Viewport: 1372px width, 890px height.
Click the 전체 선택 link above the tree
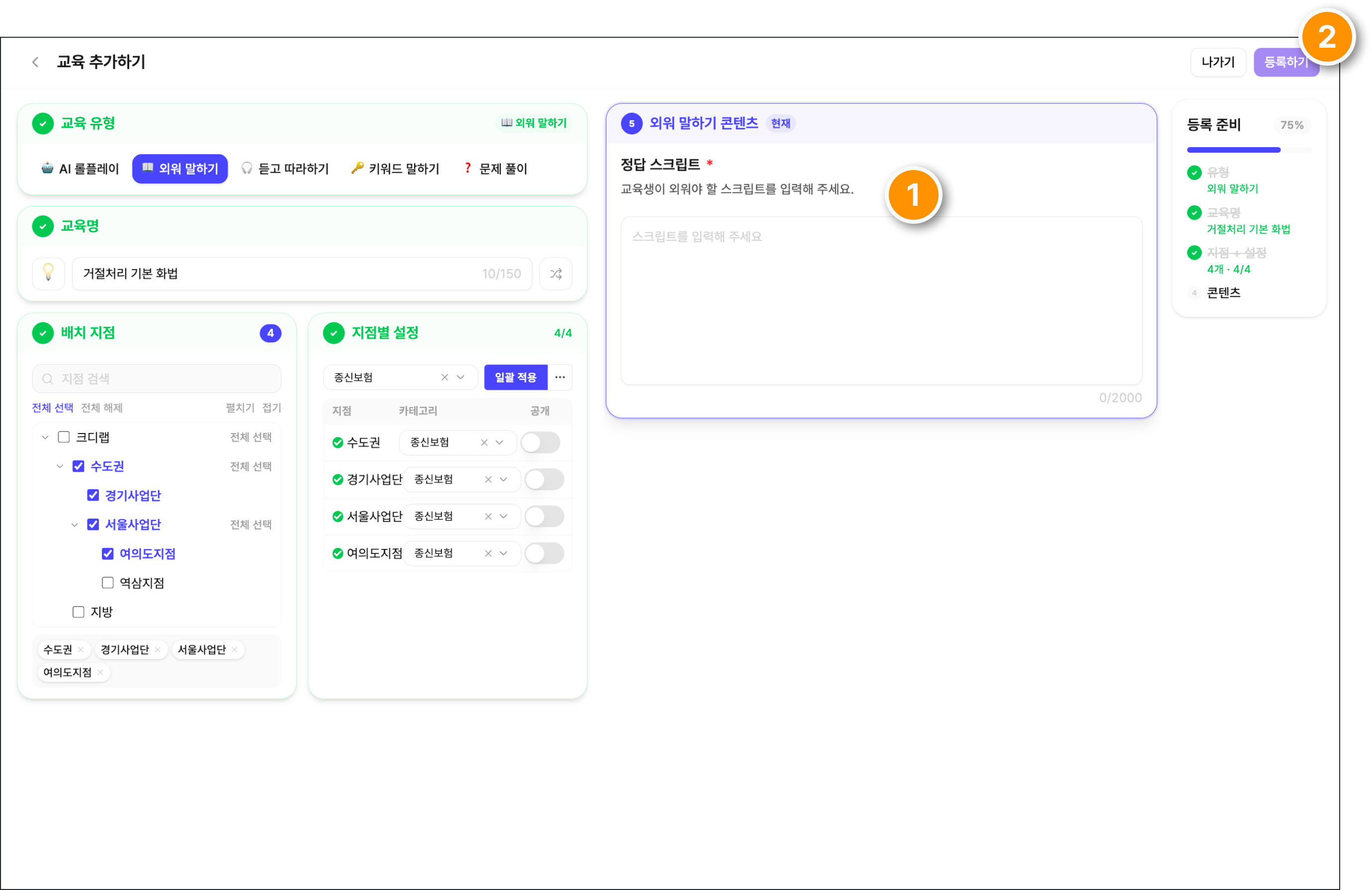53,408
